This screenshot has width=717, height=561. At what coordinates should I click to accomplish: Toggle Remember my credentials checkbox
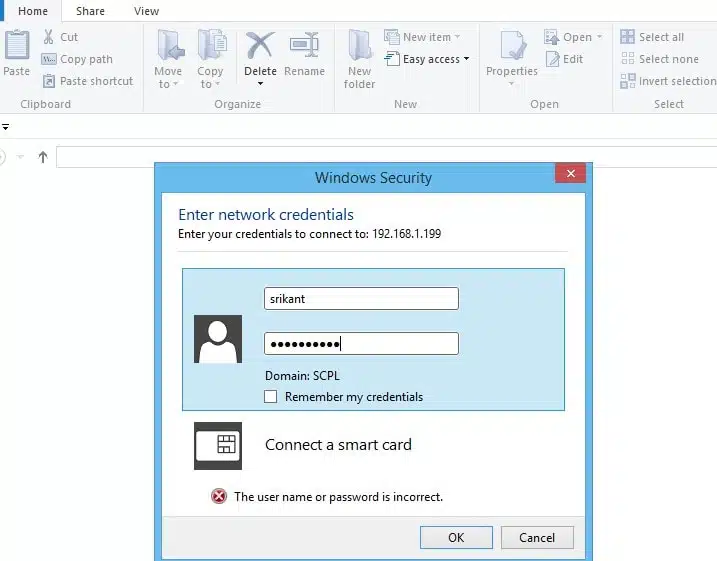coord(270,396)
